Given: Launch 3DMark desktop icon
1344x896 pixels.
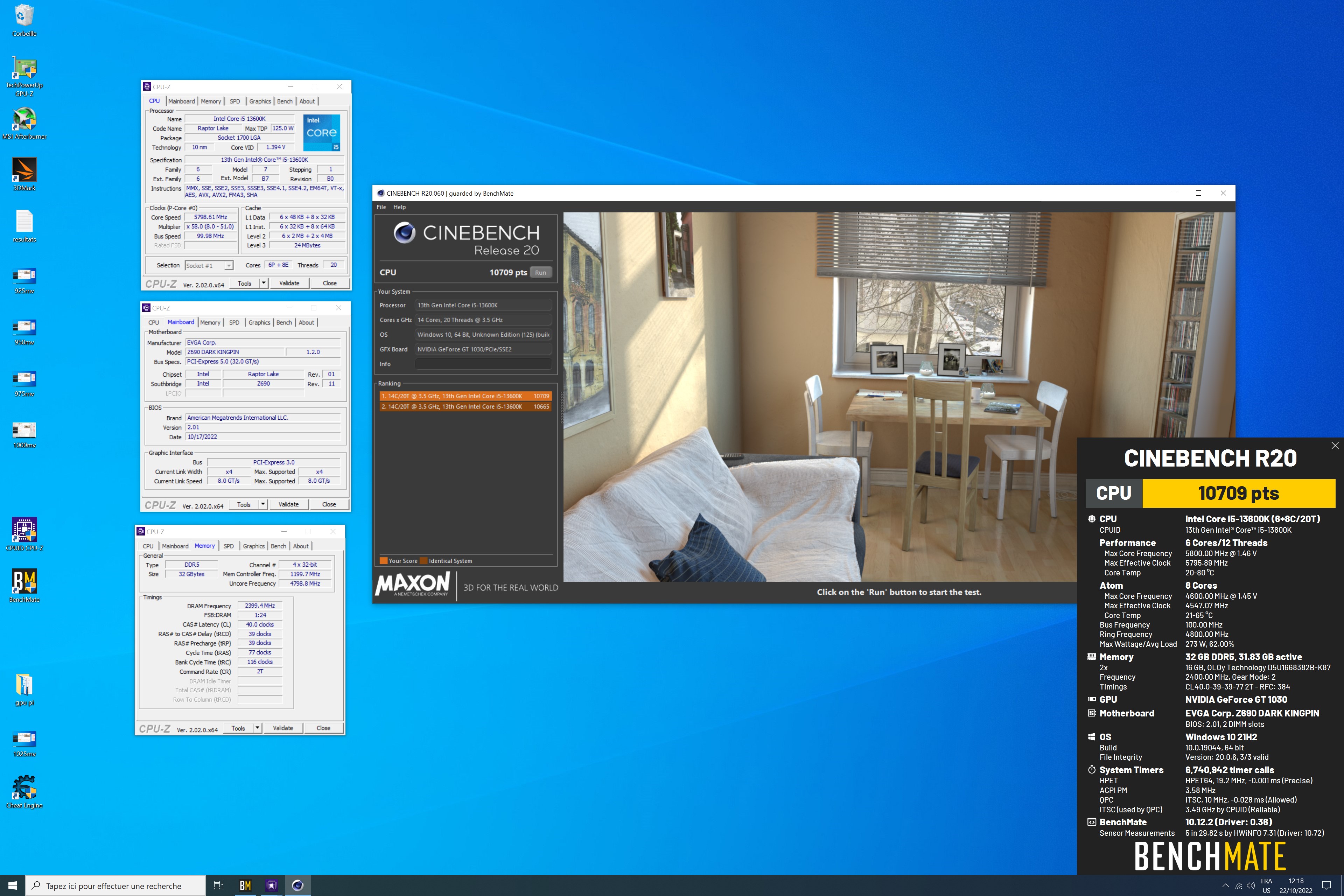Looking at the screenshot, I should [24, 174].
